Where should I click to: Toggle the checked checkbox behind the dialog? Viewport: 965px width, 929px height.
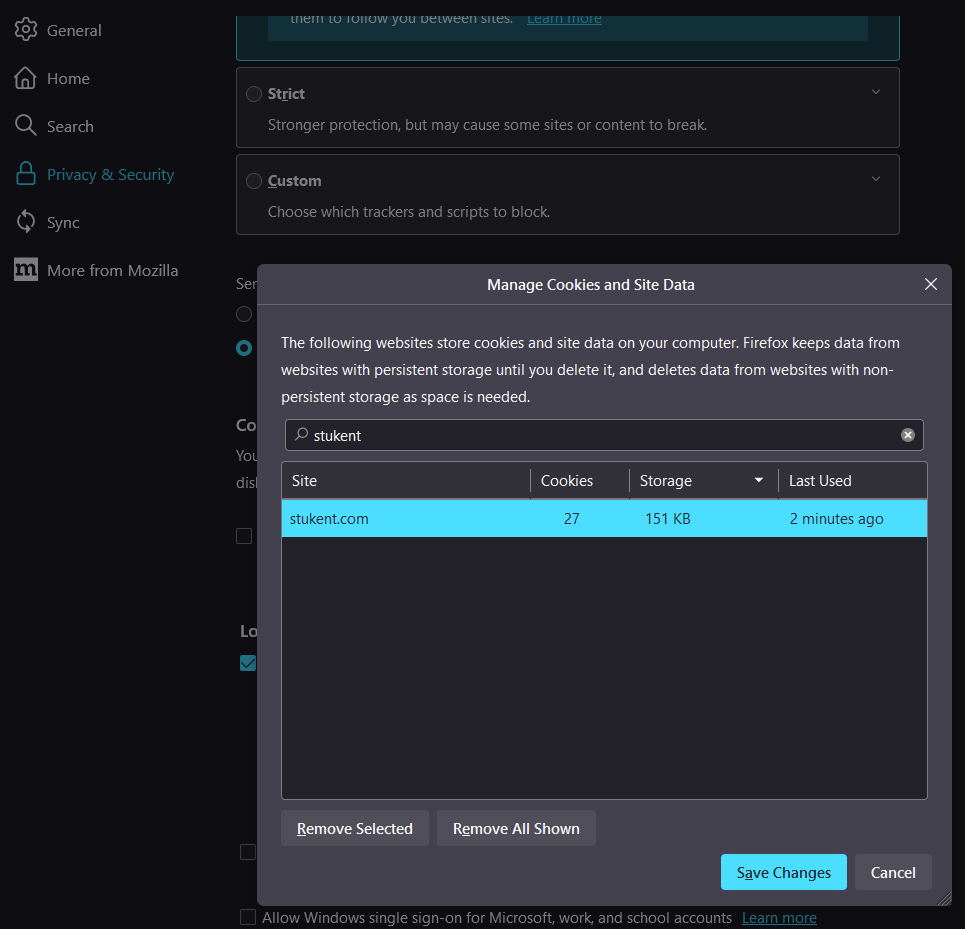point(247,663)
